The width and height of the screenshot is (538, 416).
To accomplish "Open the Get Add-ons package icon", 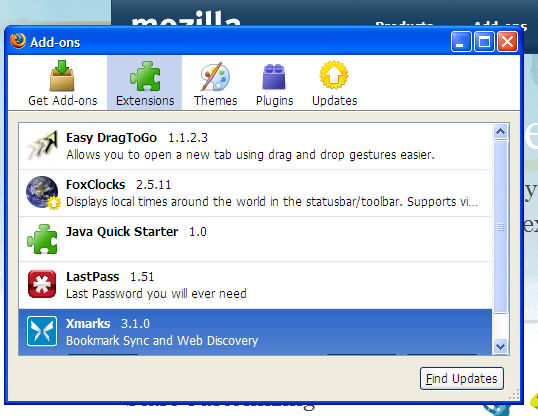I will tap(62, 76).
